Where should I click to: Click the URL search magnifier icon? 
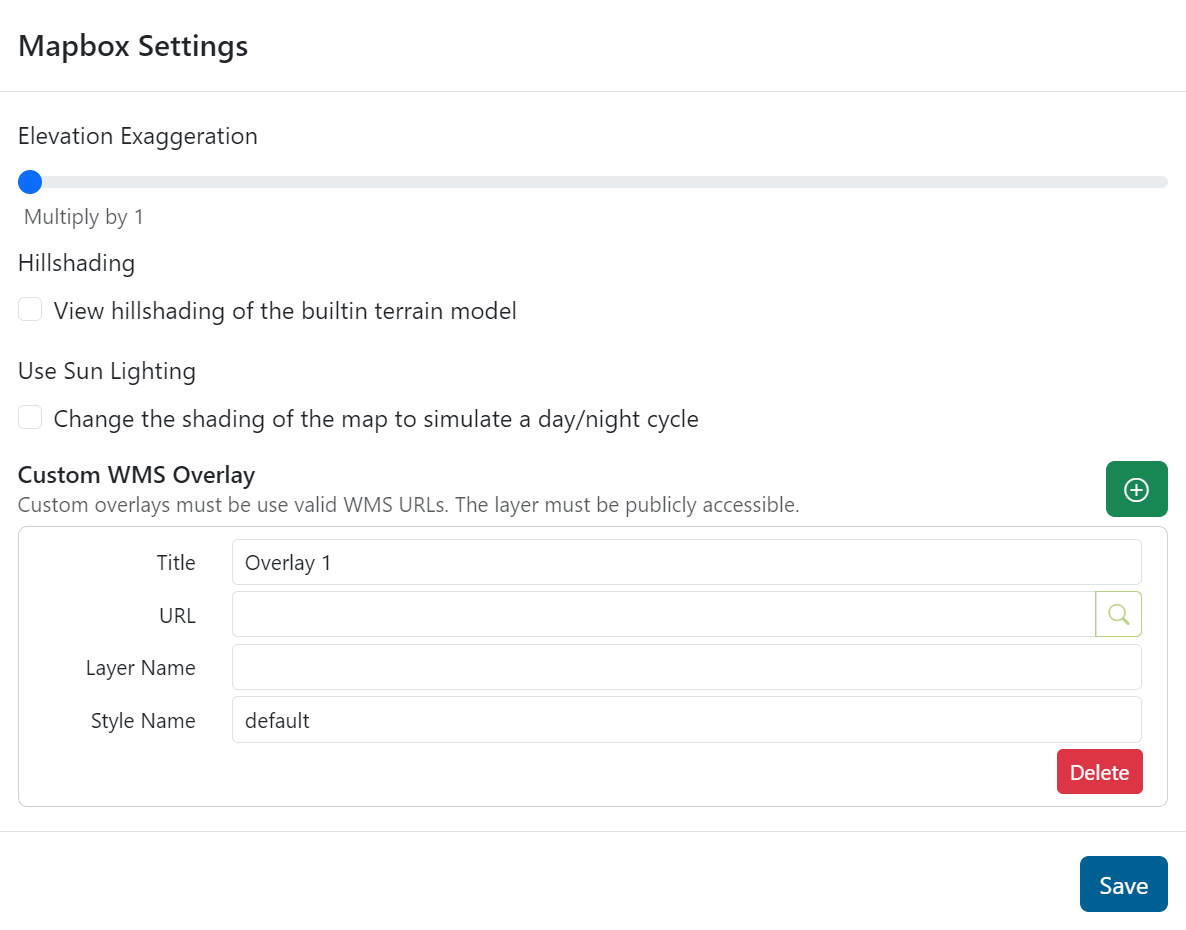pyautogui.click(x=1118, y=614)
